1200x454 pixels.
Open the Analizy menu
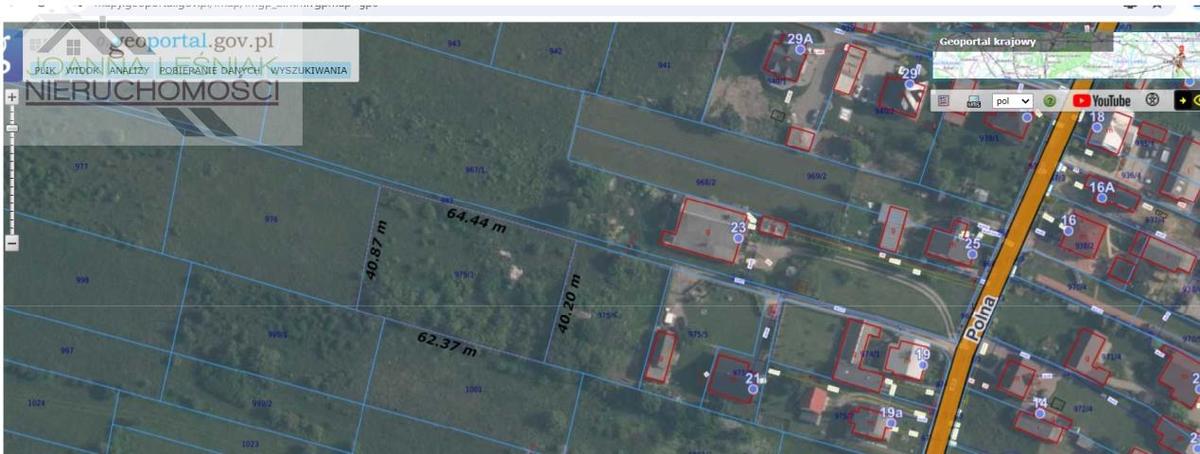129,71
